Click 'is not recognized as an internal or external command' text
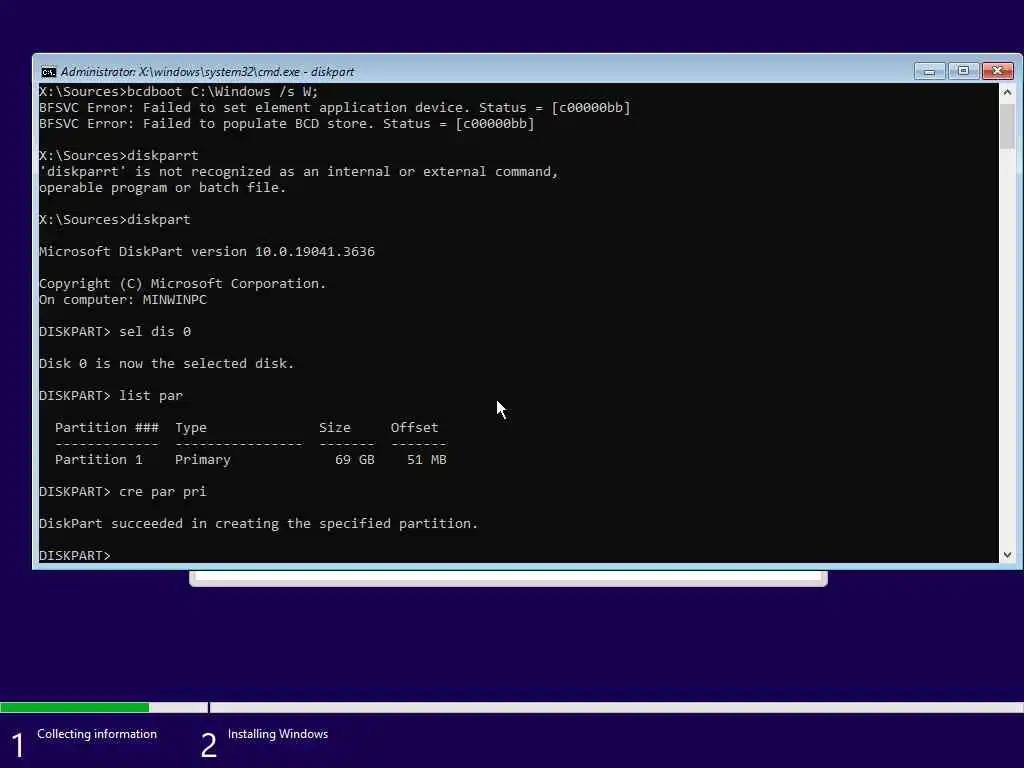Image resolution: width=1024 pixels, height=768 pixels. coord(347,172)
